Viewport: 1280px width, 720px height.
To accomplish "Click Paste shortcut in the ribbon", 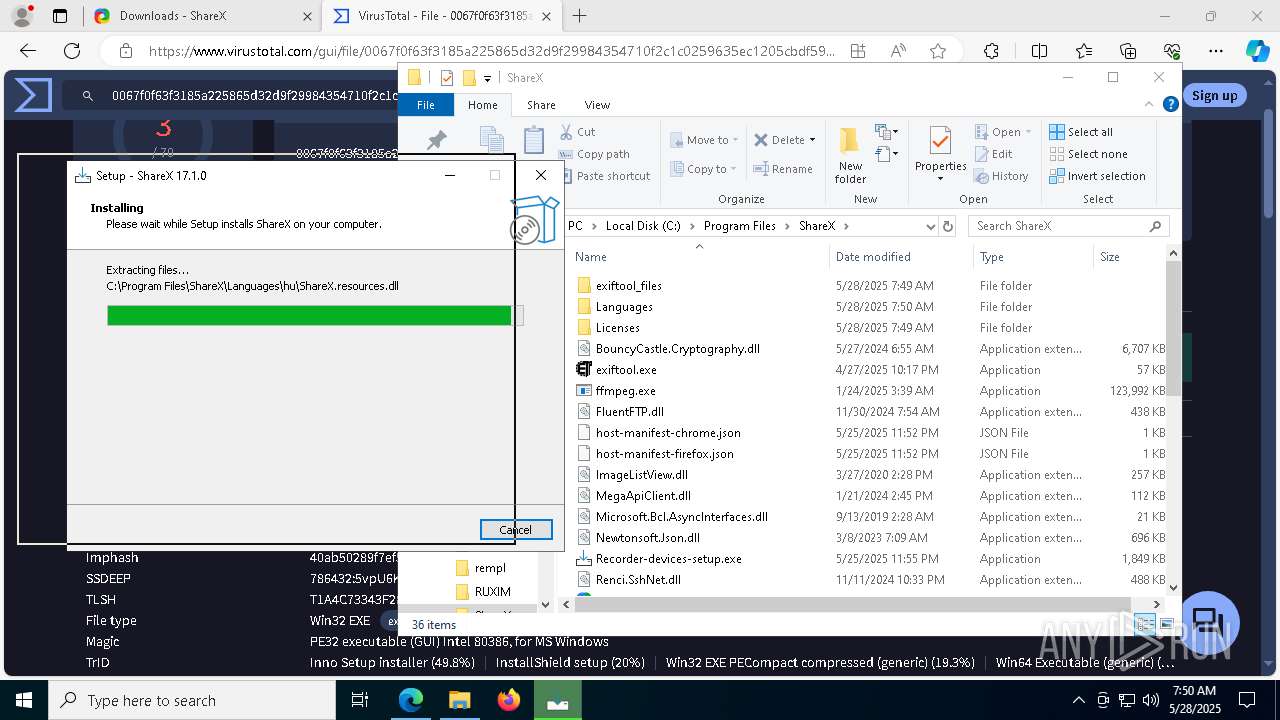I will coord(604,176).
